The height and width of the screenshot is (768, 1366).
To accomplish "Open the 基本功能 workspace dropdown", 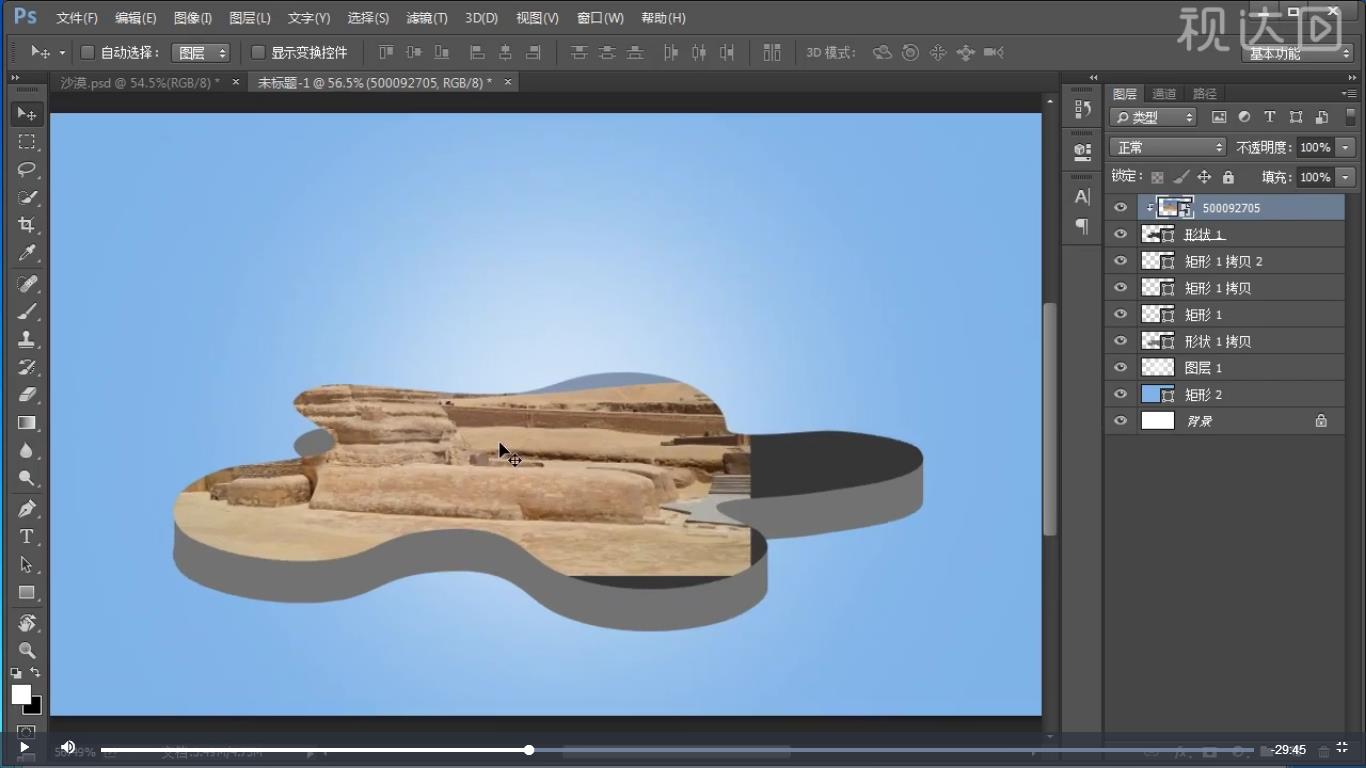I will 1297,53.
